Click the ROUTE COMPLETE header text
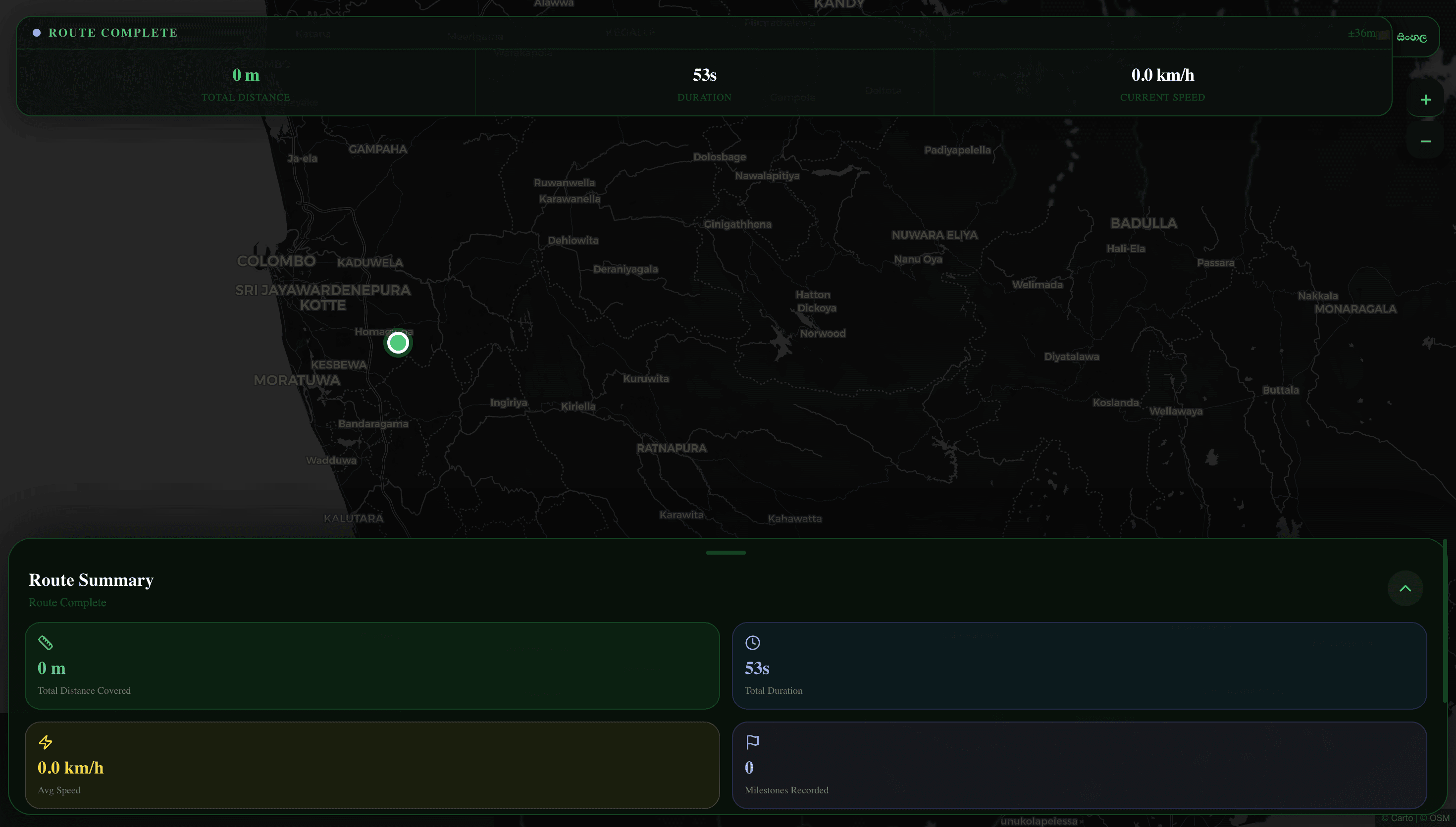This screenshot has width=1456, height=827. [113, 33]
